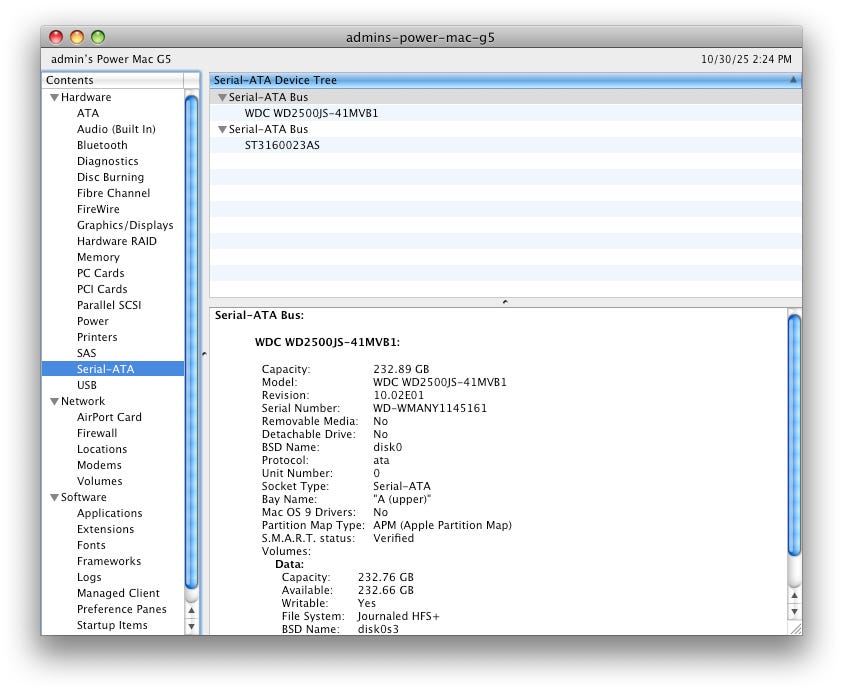Open Startup Items in the sidebar
Screen dimensions: 843x691
point(112,625)
